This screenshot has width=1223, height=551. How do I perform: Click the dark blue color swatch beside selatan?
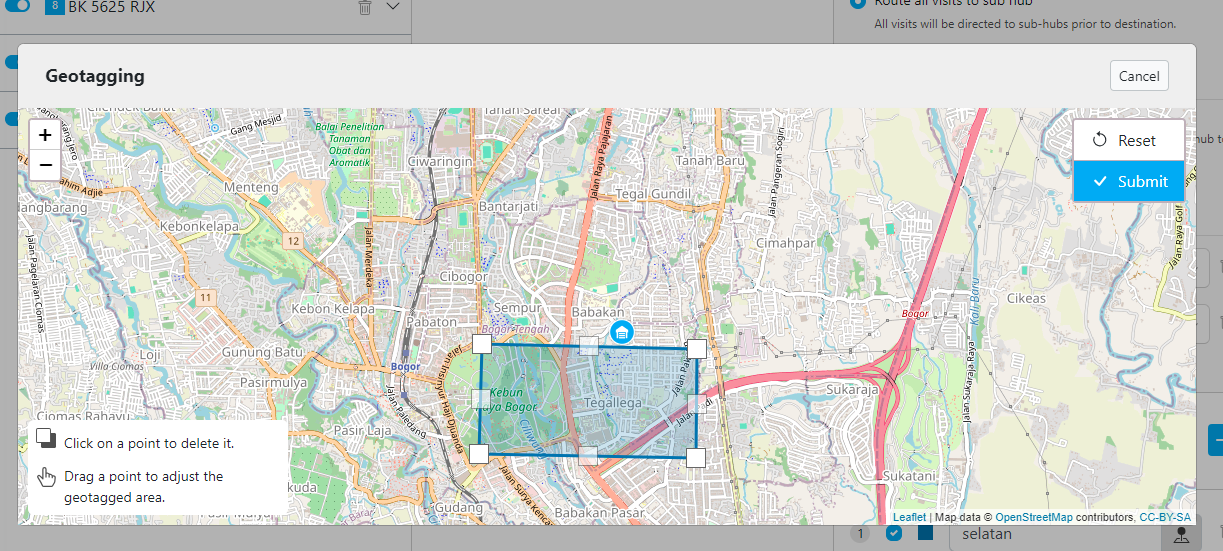925,534
